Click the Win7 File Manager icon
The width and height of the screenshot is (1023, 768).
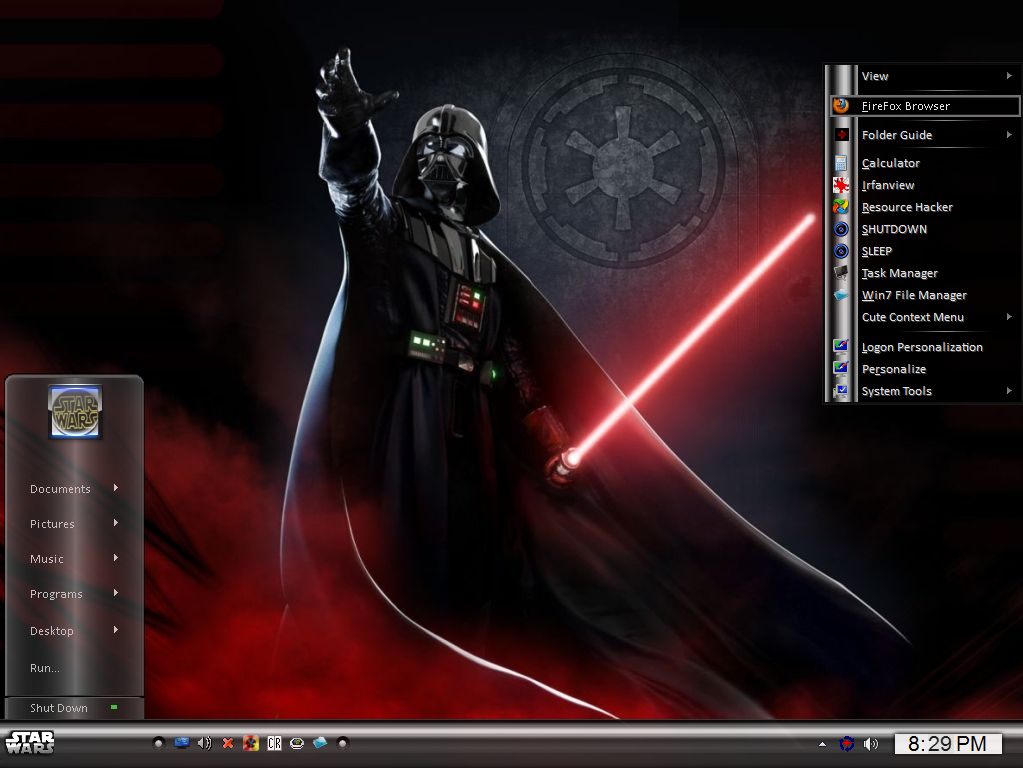click(841, 295)
